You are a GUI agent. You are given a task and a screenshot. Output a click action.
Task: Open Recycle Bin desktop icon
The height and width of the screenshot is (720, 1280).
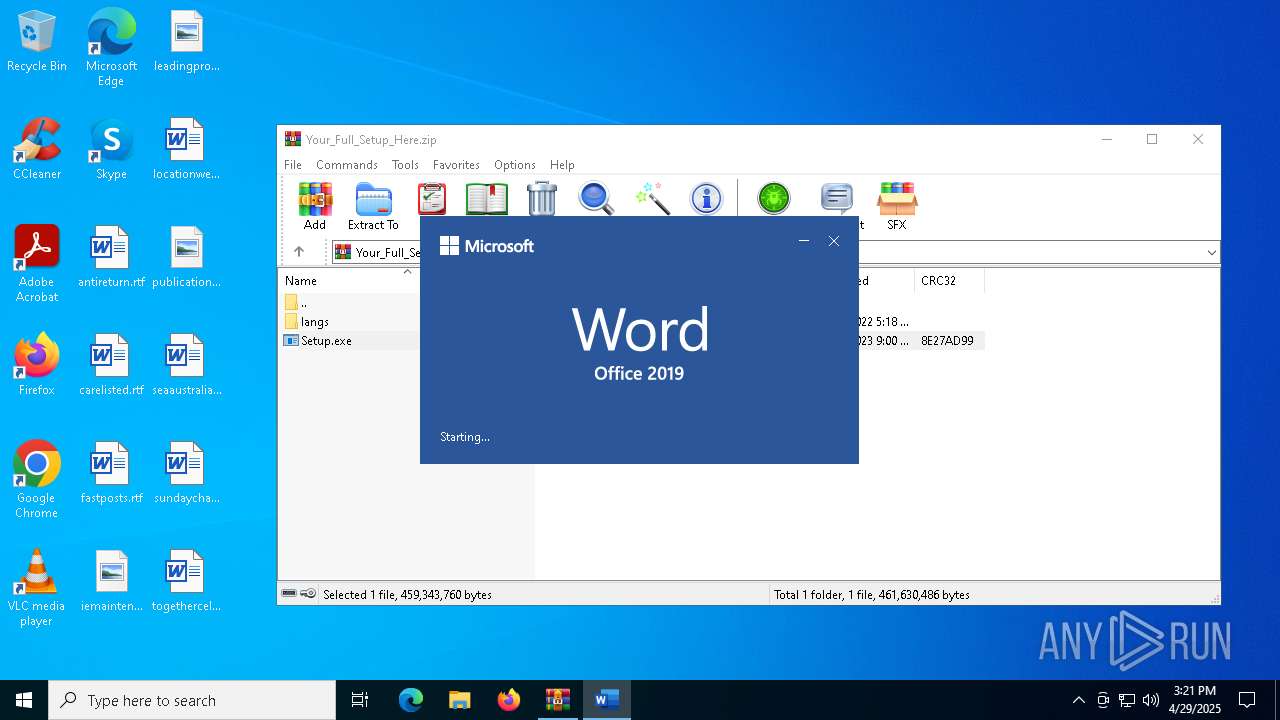37,42
